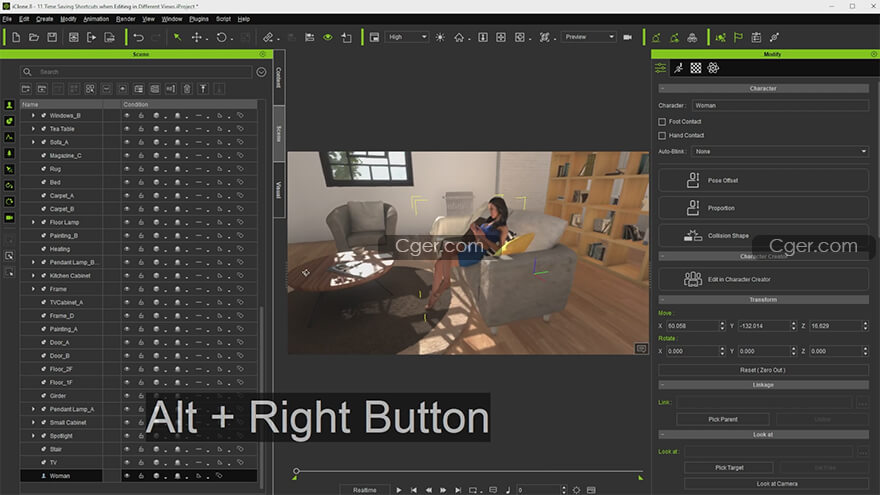Click the timeline end range marker
Viewport: 880px width, 495px height.
point(640,478)
